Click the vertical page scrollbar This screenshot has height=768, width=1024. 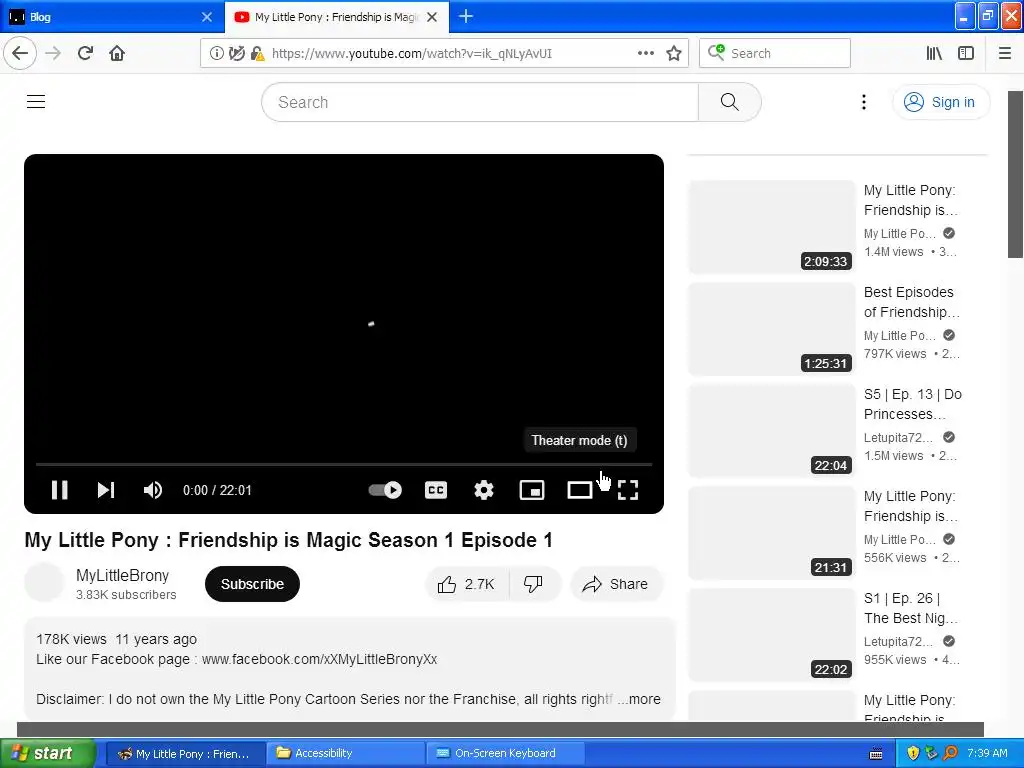(1015, 174)
